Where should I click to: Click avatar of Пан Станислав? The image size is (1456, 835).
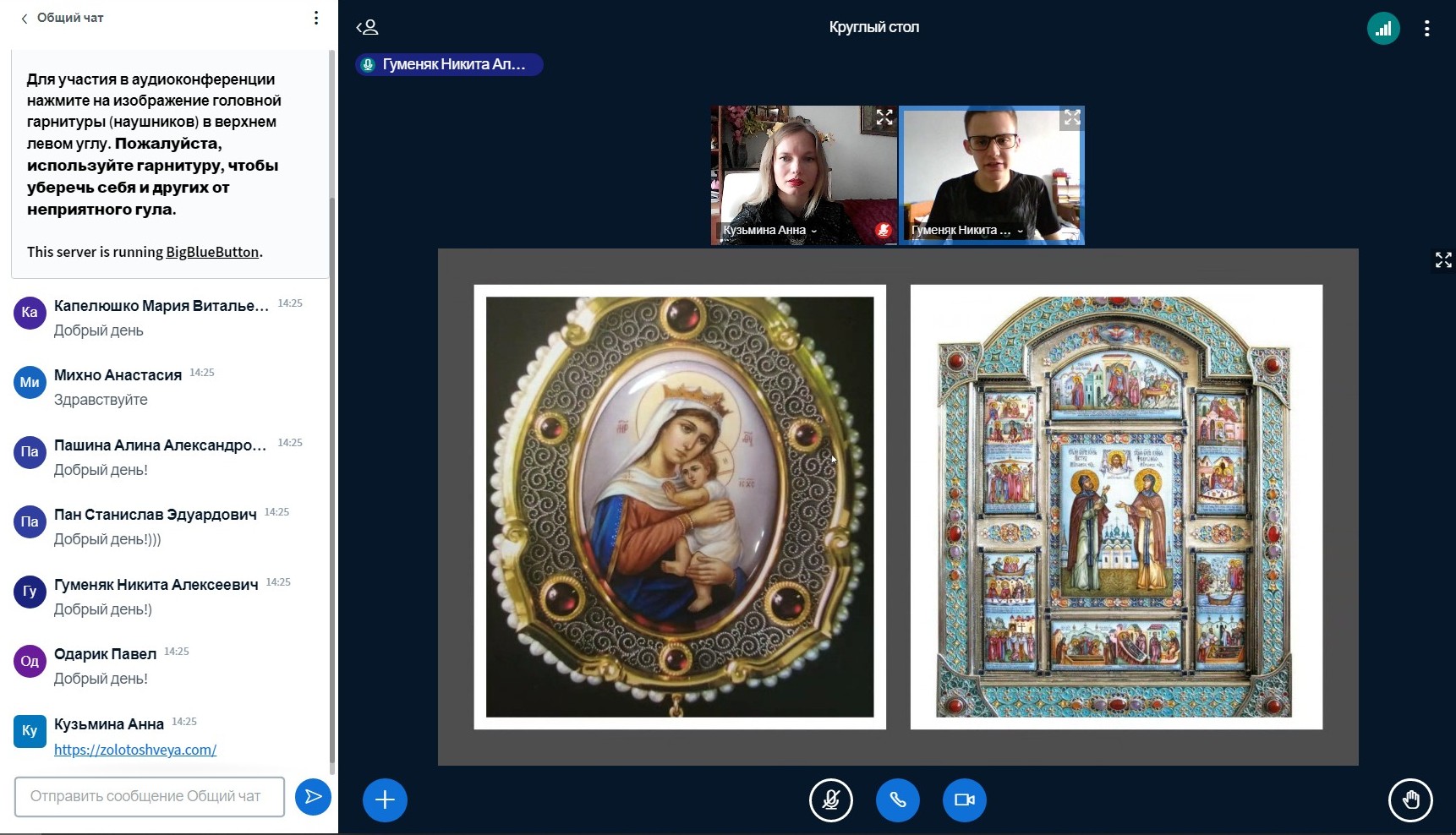coord(30,521)
